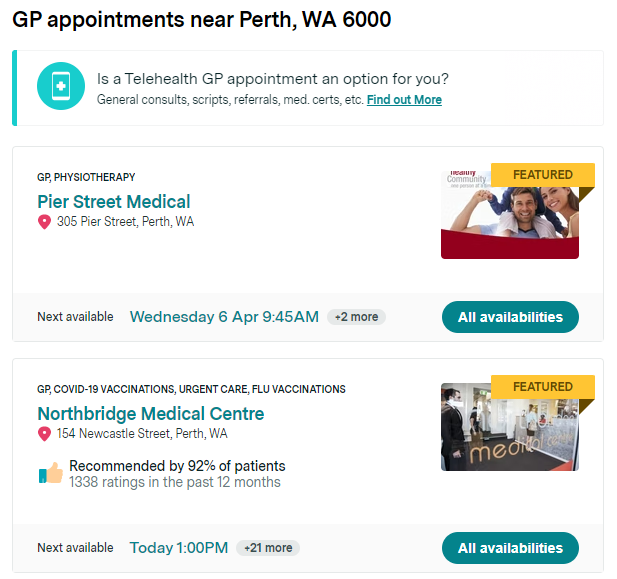Image resolution: width=617 pixels, height=579 pixels.
Task: Click the location pin beside 154 Newcastle Street
Action: [44, 434]
